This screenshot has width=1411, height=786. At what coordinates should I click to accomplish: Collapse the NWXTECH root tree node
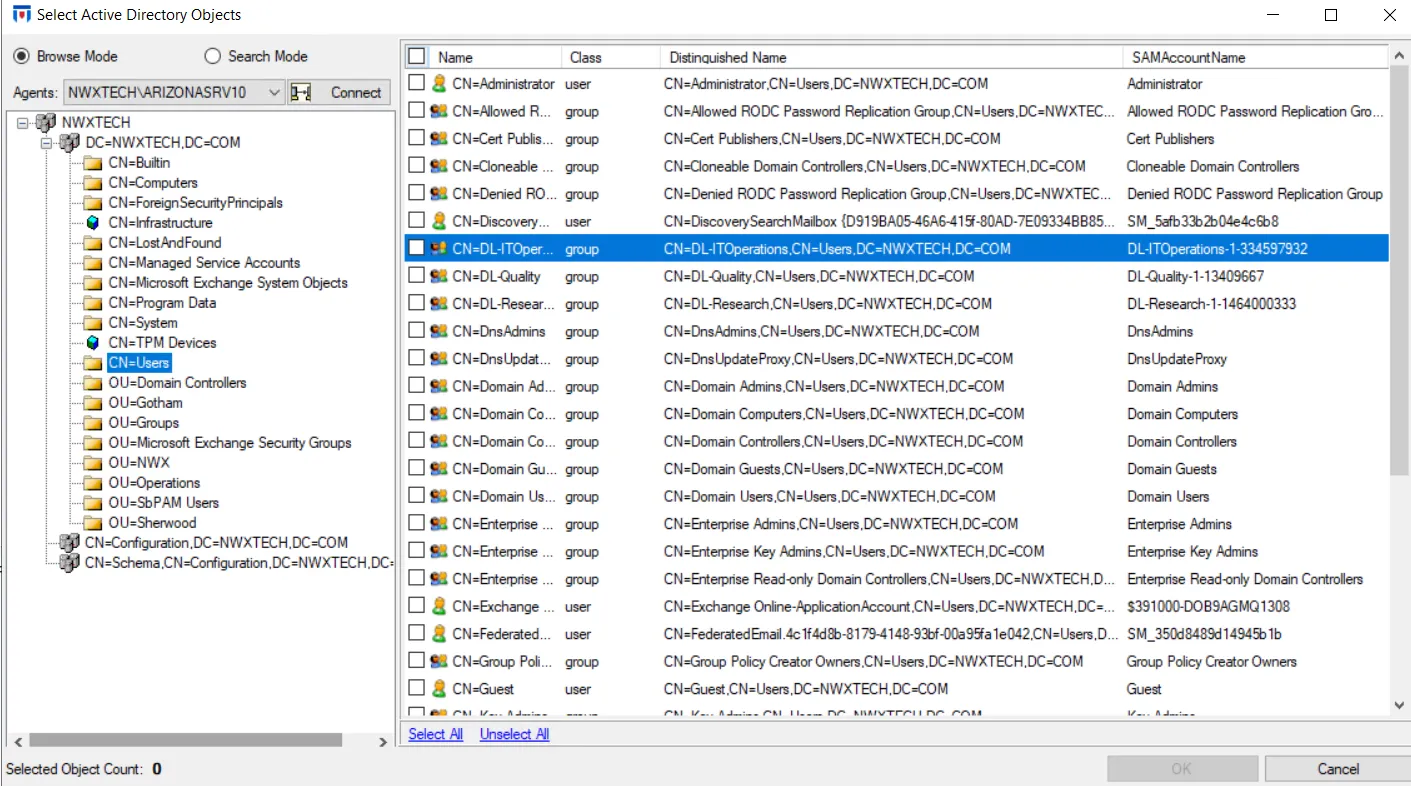tap(22, 122)
